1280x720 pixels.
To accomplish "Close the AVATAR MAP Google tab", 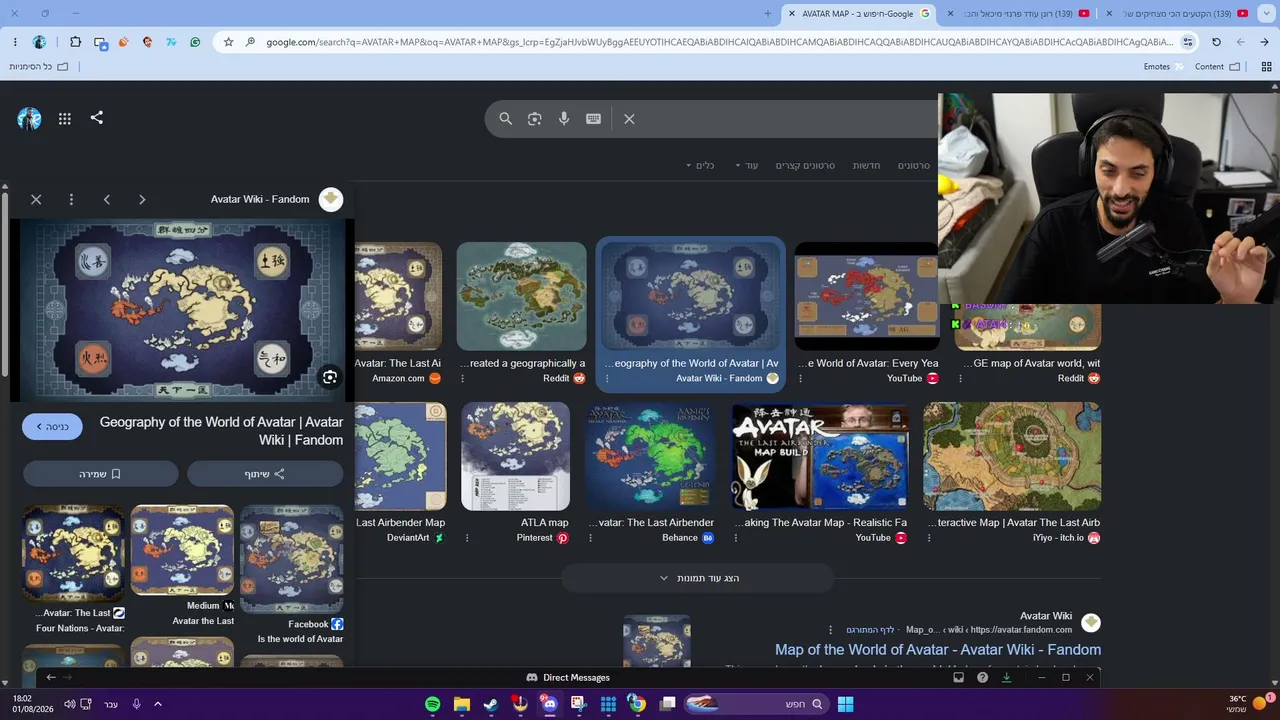I will point(792,13).
